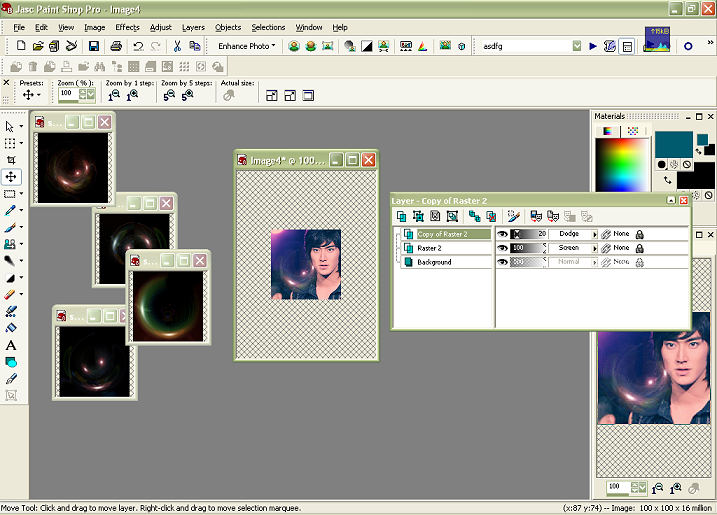Screen dimensions: 717x515
Task: Print the image via the printer icon
Action: click(x=116, y=46)
